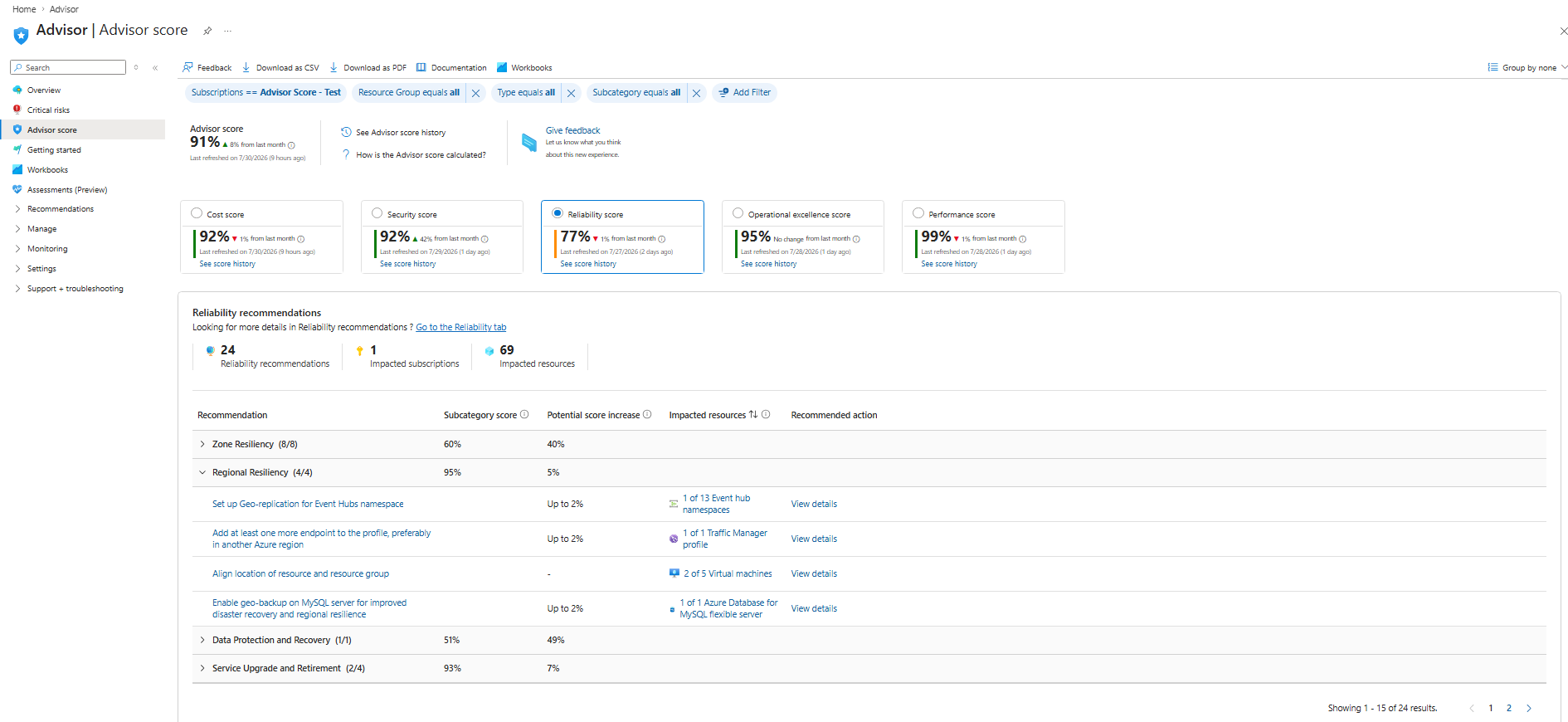Type in the sidebar Search field

tap(68, 68)
